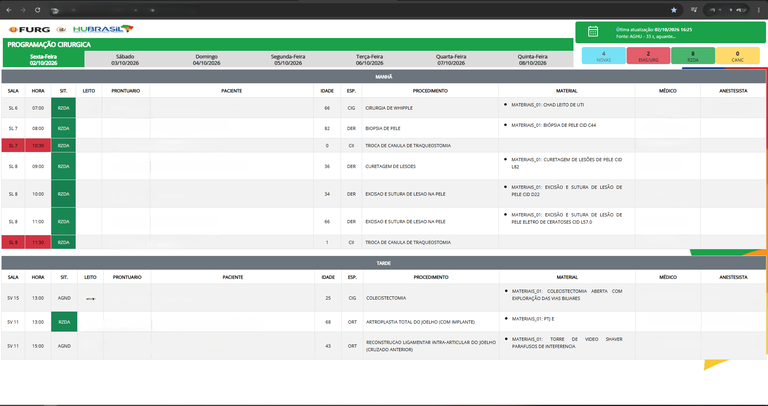Bookmark page using the star icon

tap(674, 10)
